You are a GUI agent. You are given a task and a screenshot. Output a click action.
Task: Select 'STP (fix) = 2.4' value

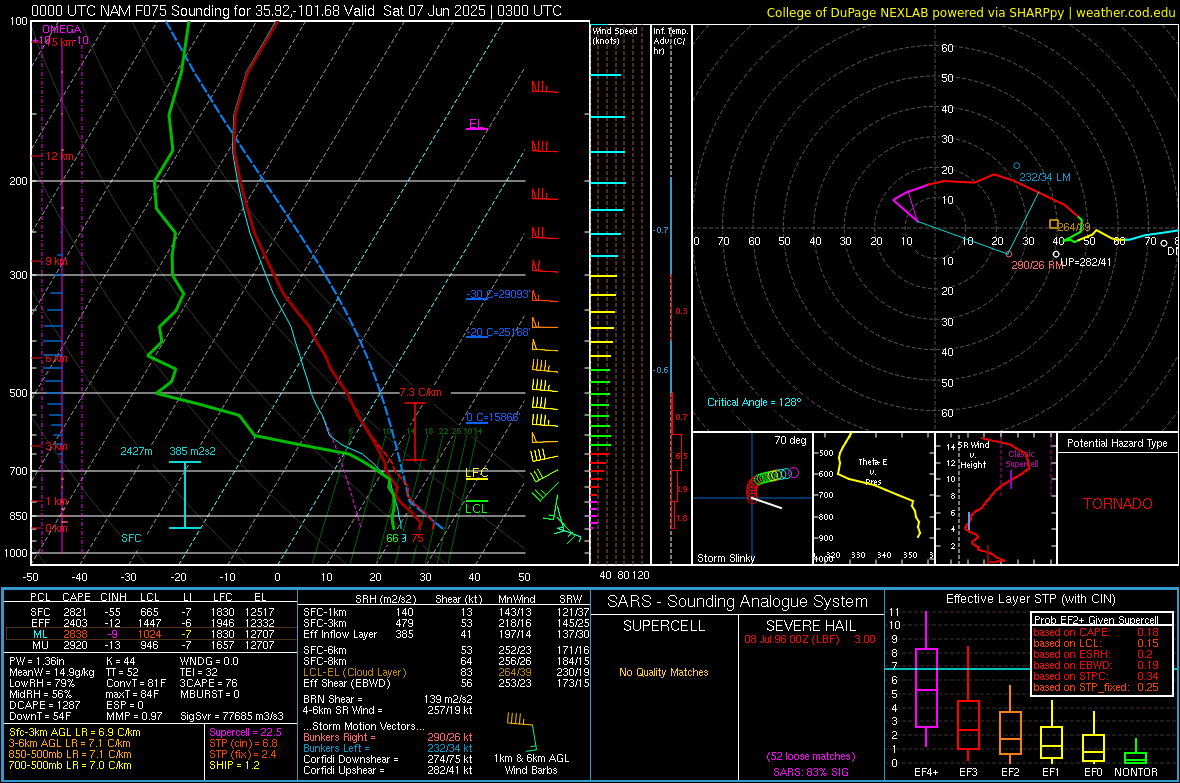tap(243, 754)
